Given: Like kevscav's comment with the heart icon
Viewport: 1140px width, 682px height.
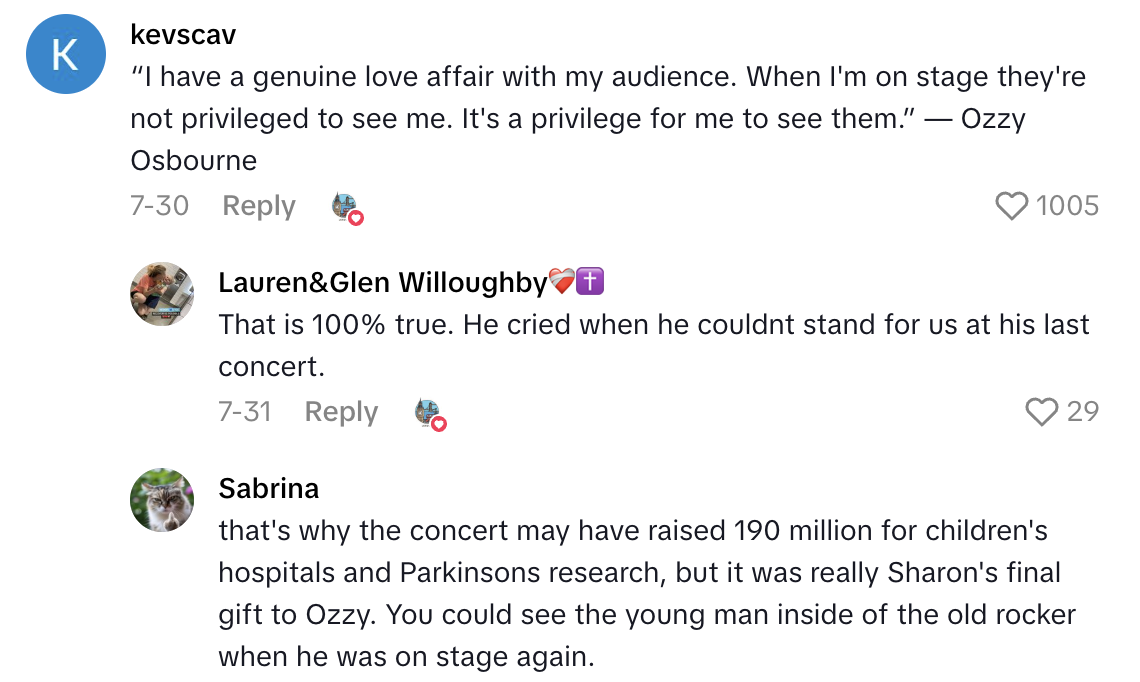Looking at the screenshot, I should (x=1012, y=206).
